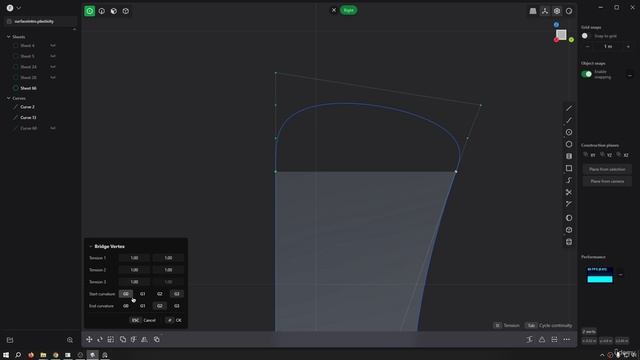Screen dimensions: 640x360
Task: Toggle visibility circle of Sheet 4
Action: (x=16, y=46)
